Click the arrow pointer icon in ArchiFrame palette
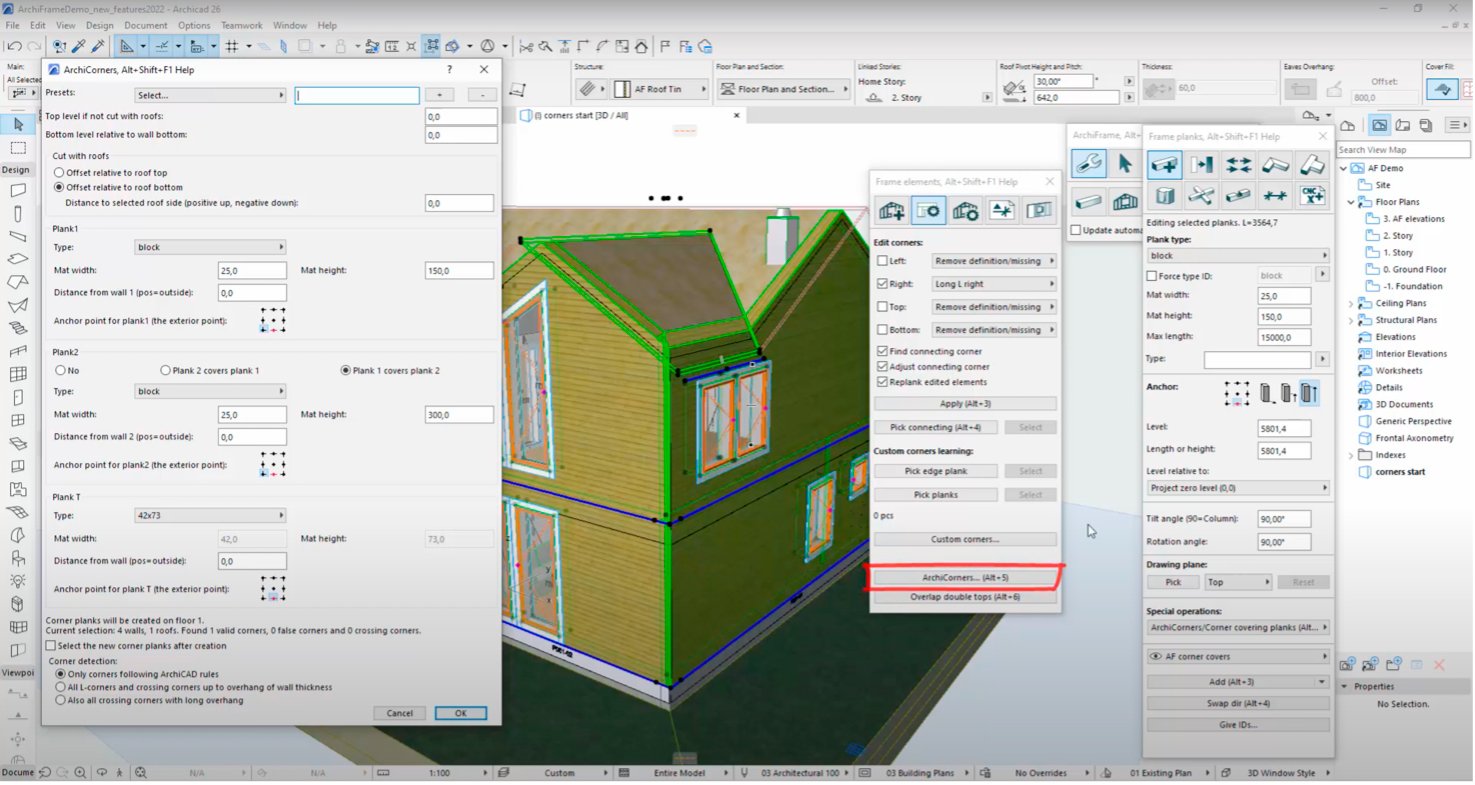The image size is (1475, 785). point(1124,163)
